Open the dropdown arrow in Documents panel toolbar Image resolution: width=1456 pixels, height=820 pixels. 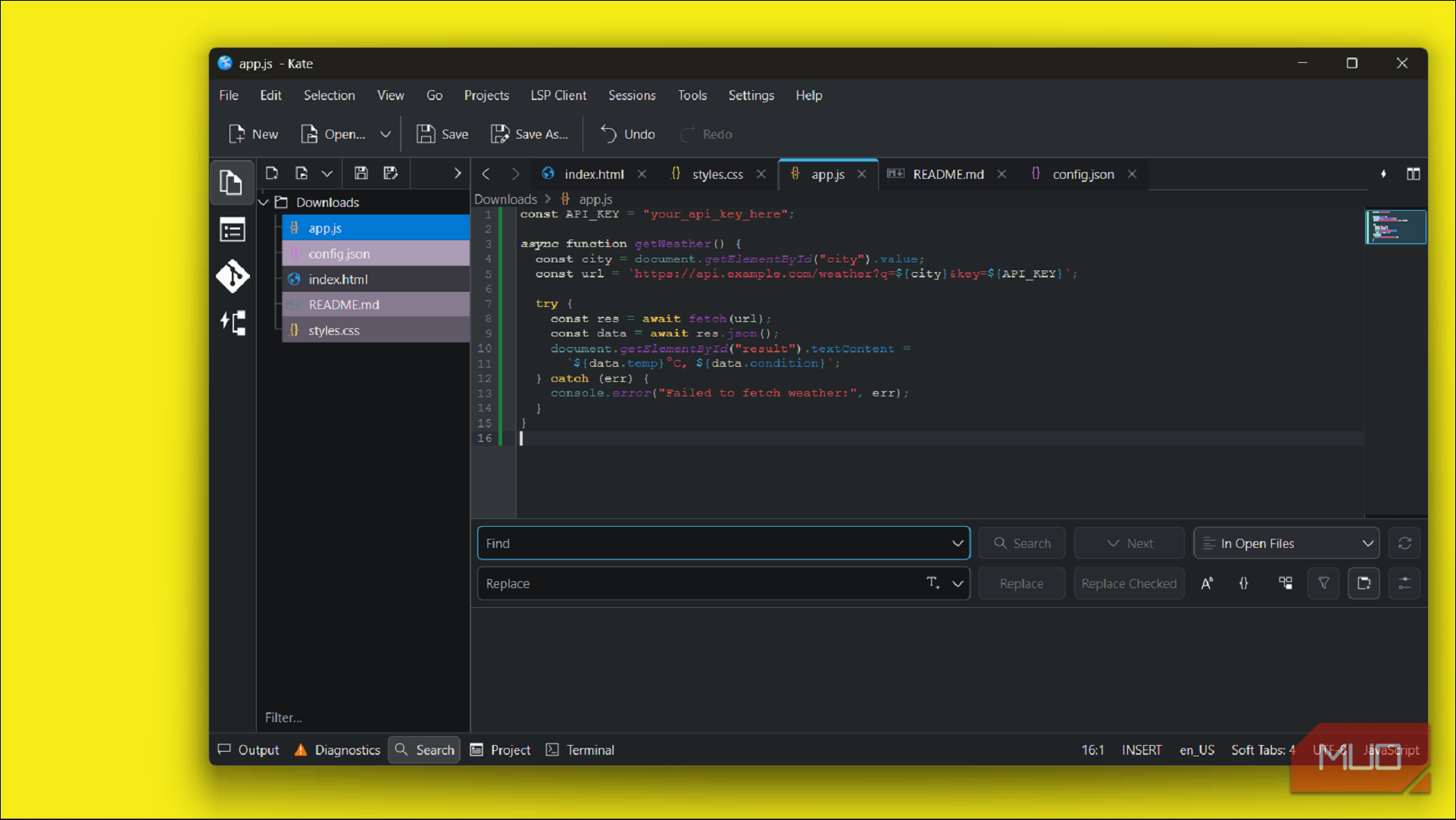point(327,174)
